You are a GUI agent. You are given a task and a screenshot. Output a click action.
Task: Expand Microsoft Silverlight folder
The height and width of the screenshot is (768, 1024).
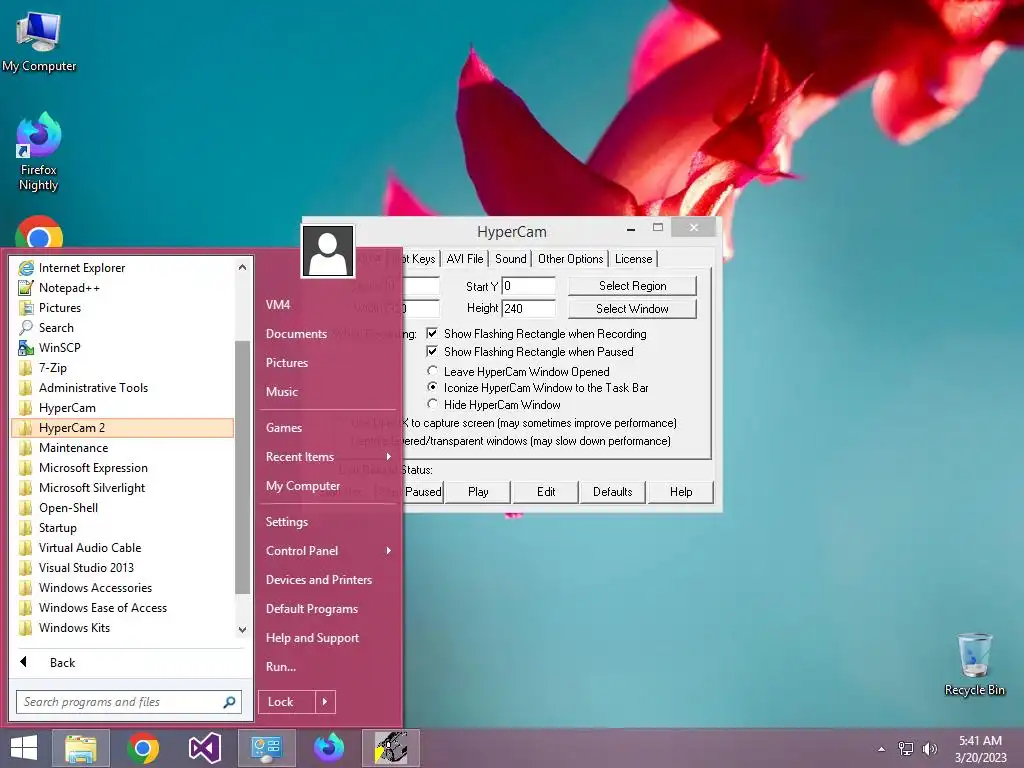[123, 488]
